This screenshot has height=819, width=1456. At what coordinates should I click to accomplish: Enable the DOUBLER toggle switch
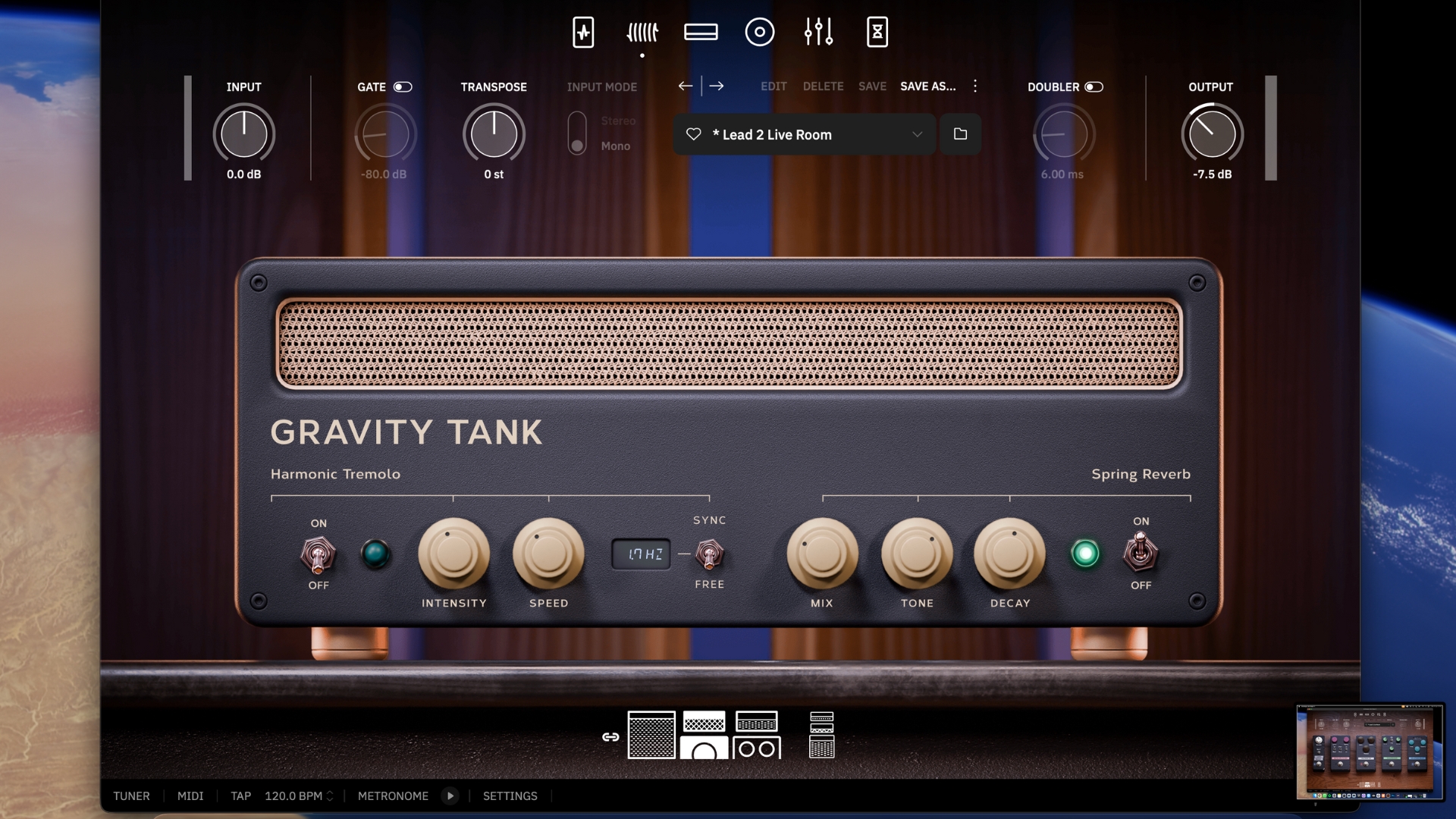[1094, 86]
